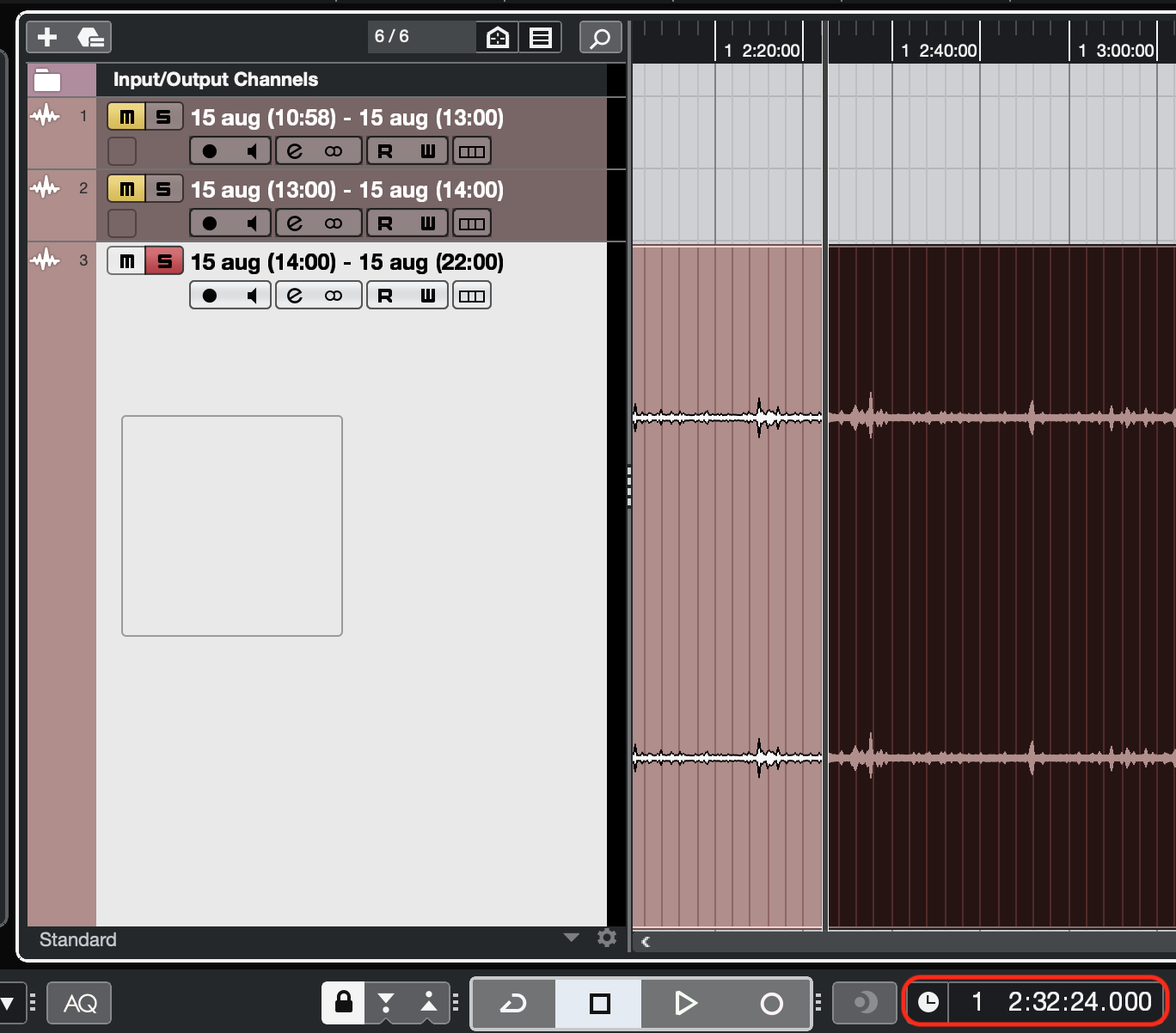Add a new track with the plus icon
Image resolution: width=1176 pixels, height=1033 pixels.
pos(47,37)
